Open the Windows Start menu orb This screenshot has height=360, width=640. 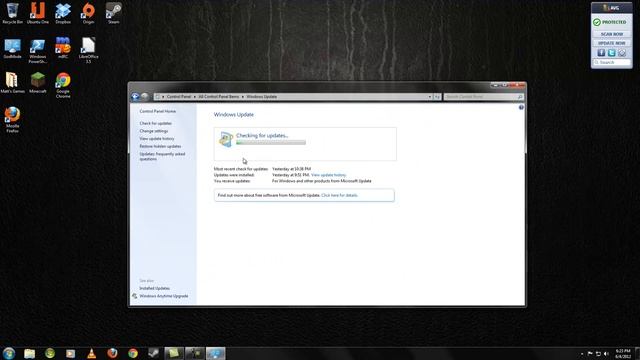pos(9,353)
